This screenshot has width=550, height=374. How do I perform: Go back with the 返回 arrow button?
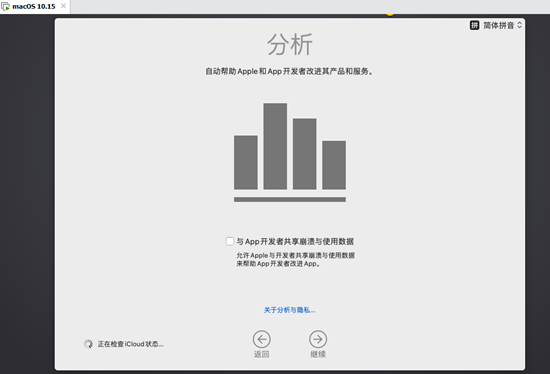tap(262, 339)
